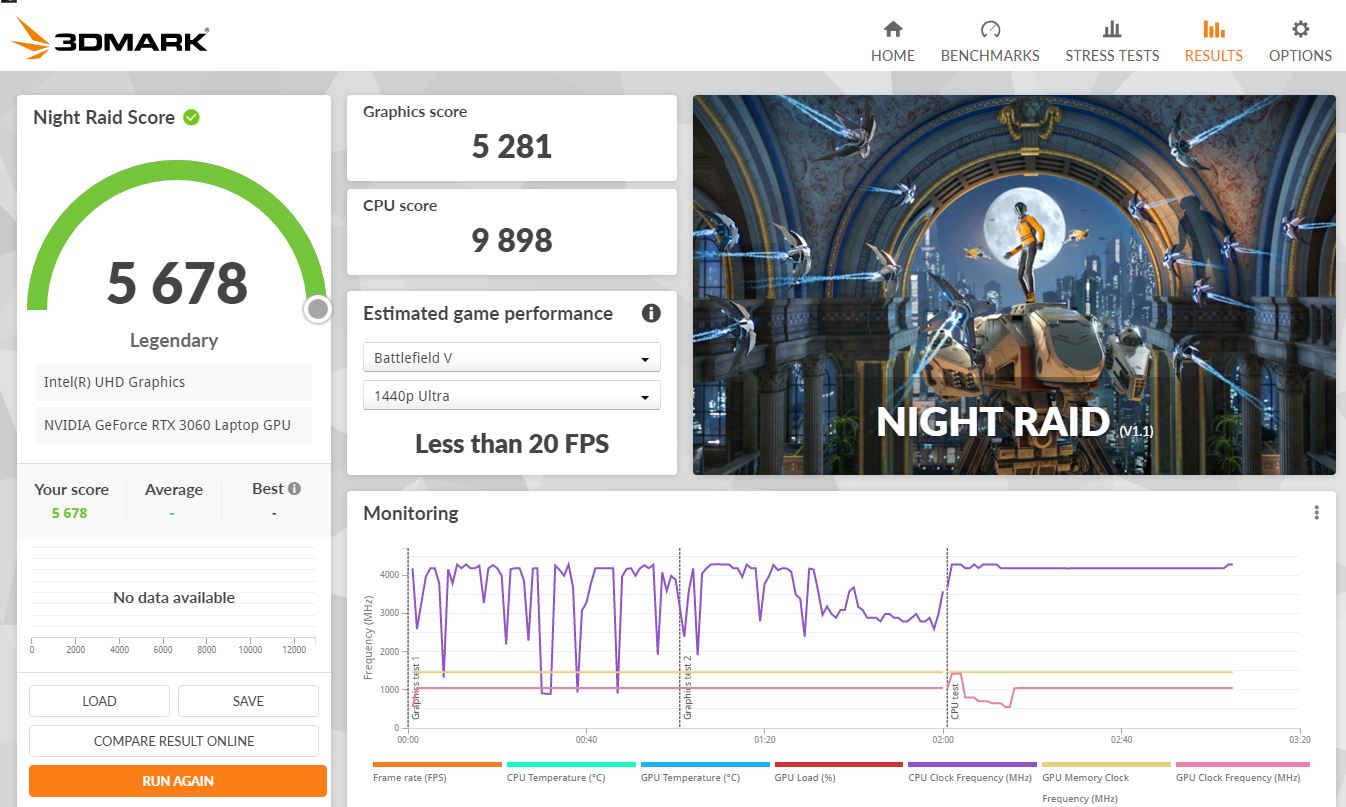Click the CPU test marker line

tap(948, 637)
